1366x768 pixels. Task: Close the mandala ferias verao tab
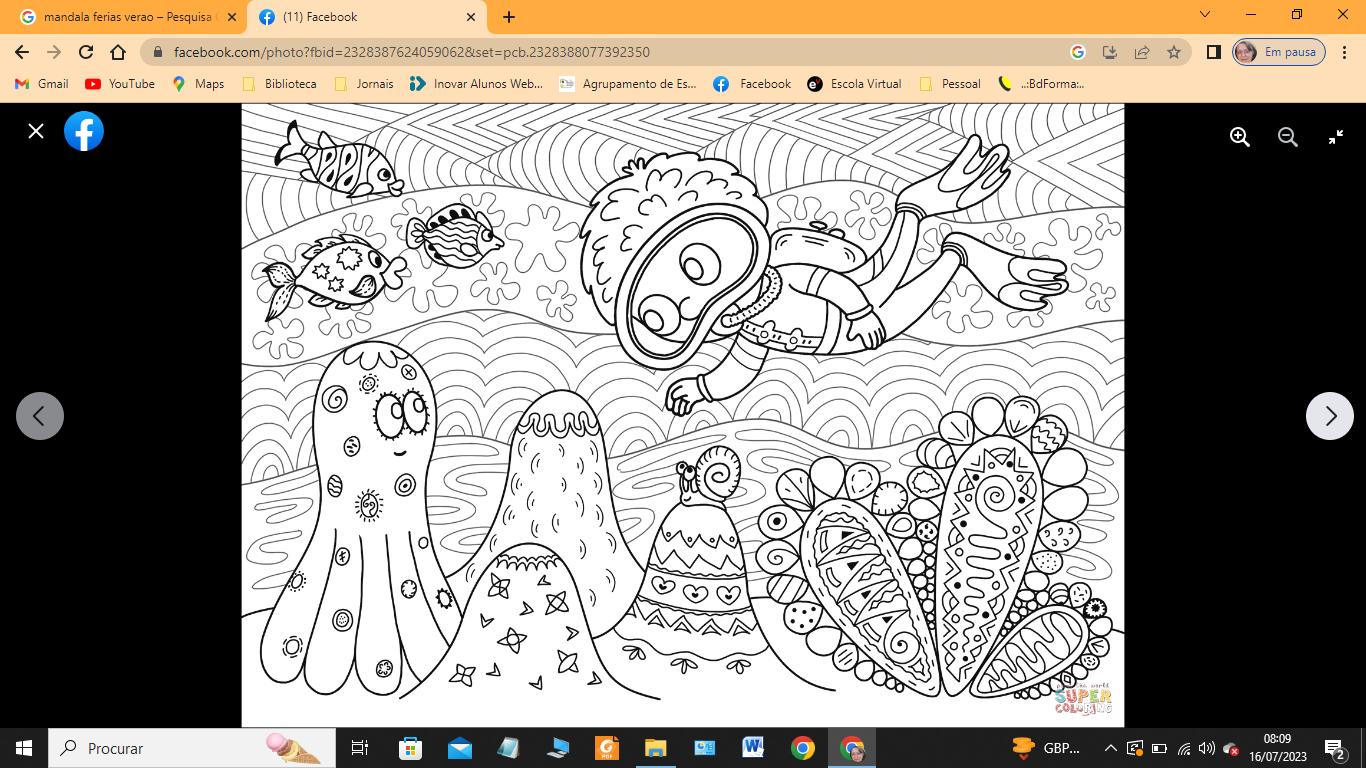(232, 17)
